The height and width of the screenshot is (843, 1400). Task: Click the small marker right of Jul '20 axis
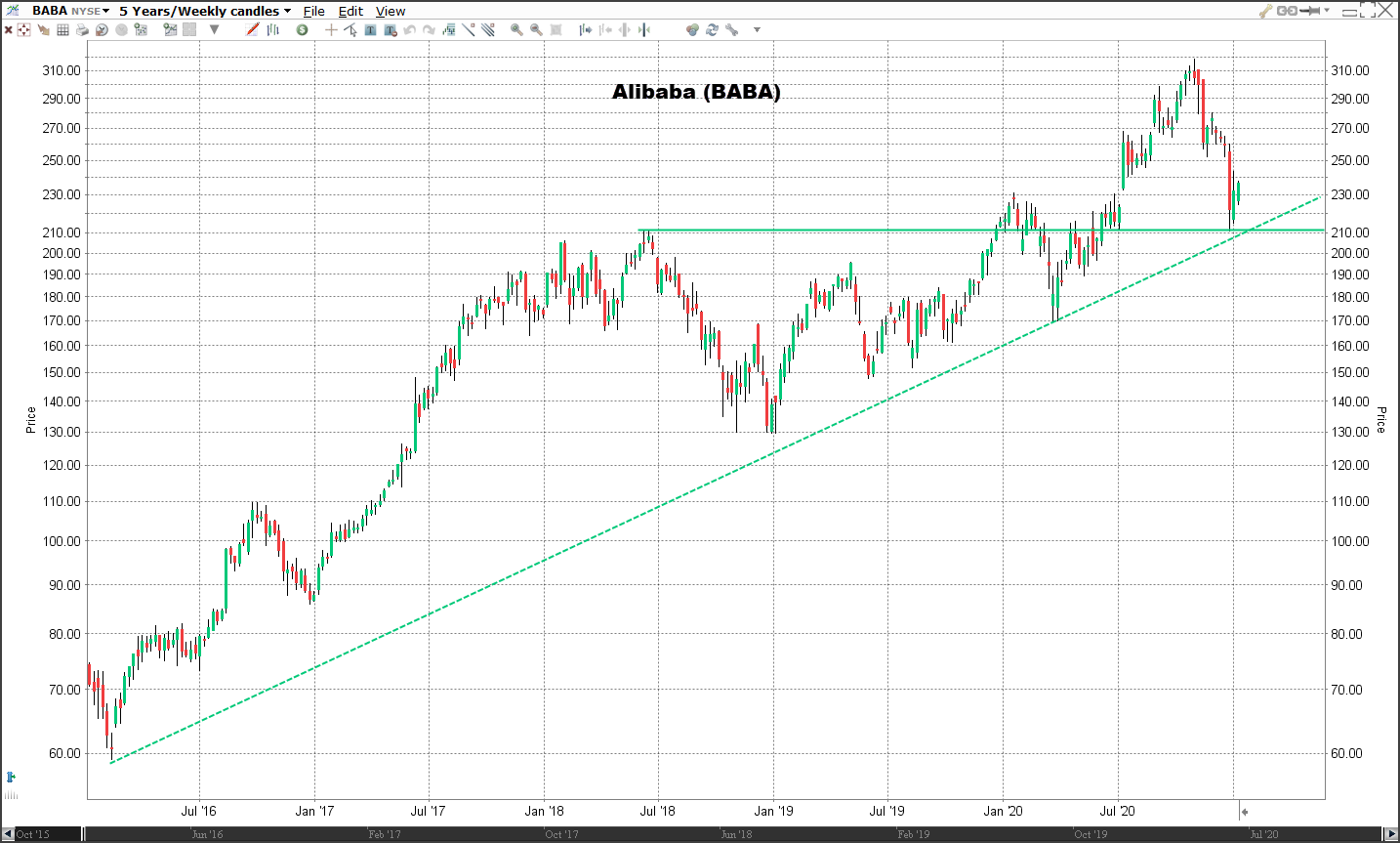pos(1244,812)
